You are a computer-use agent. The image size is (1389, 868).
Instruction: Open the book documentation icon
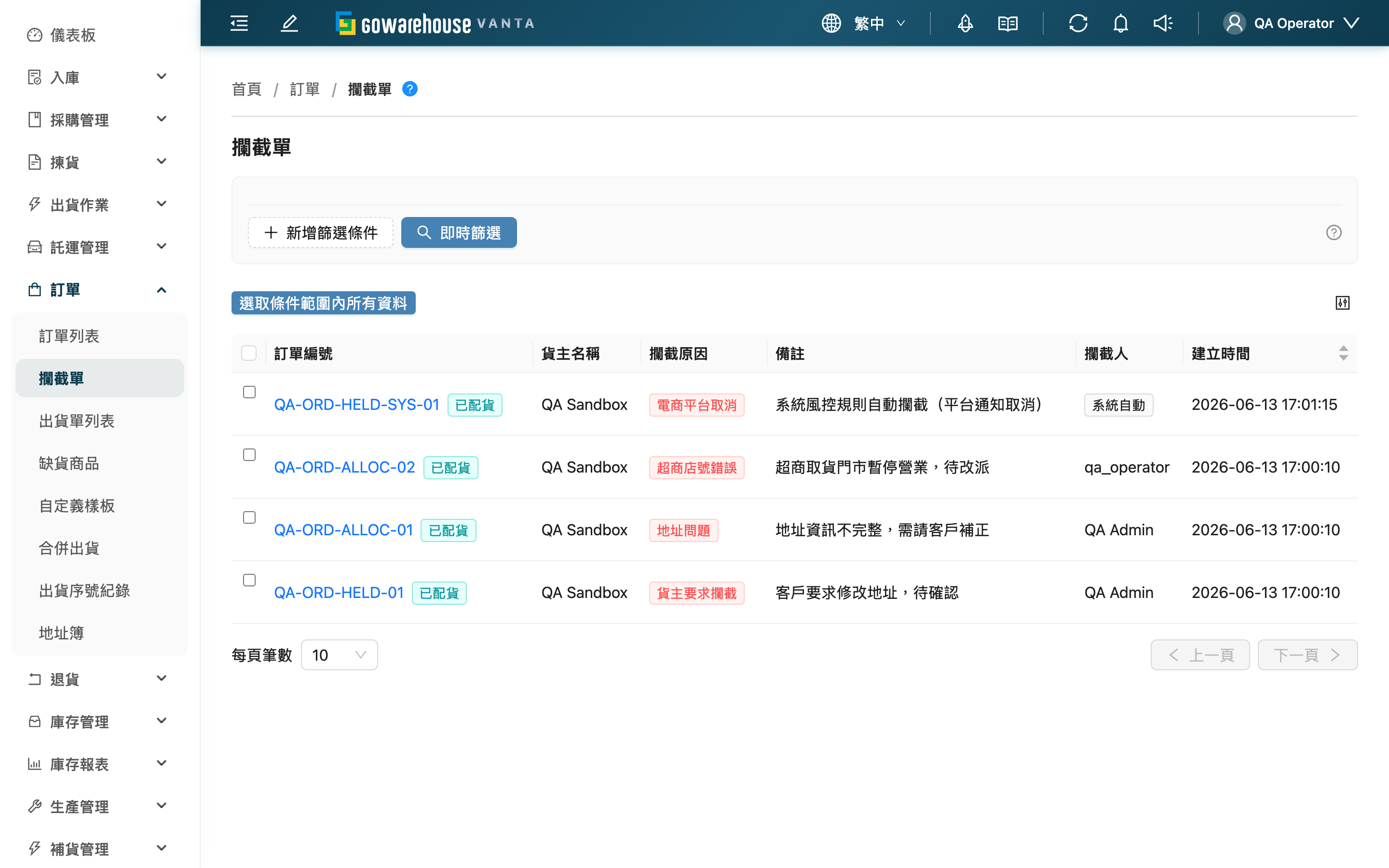coord(1008,24)
